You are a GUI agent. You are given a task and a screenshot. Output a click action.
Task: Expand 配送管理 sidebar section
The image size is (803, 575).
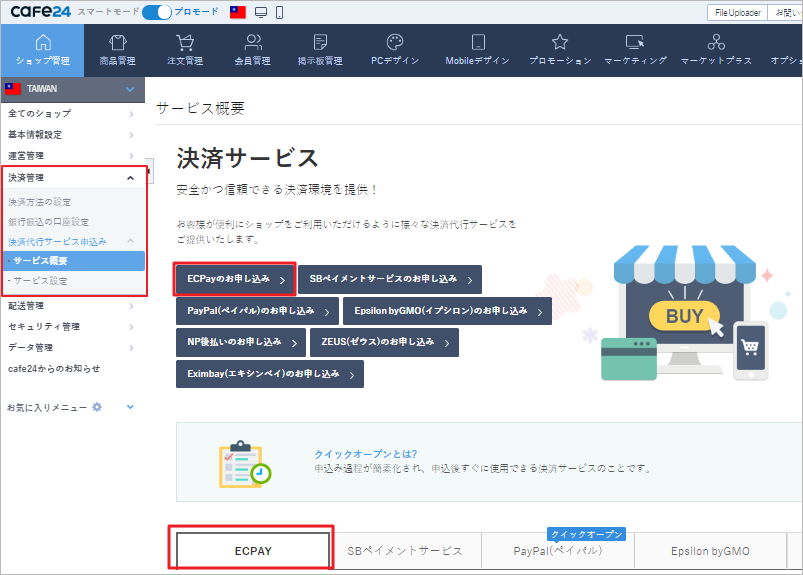pos(73,306)
